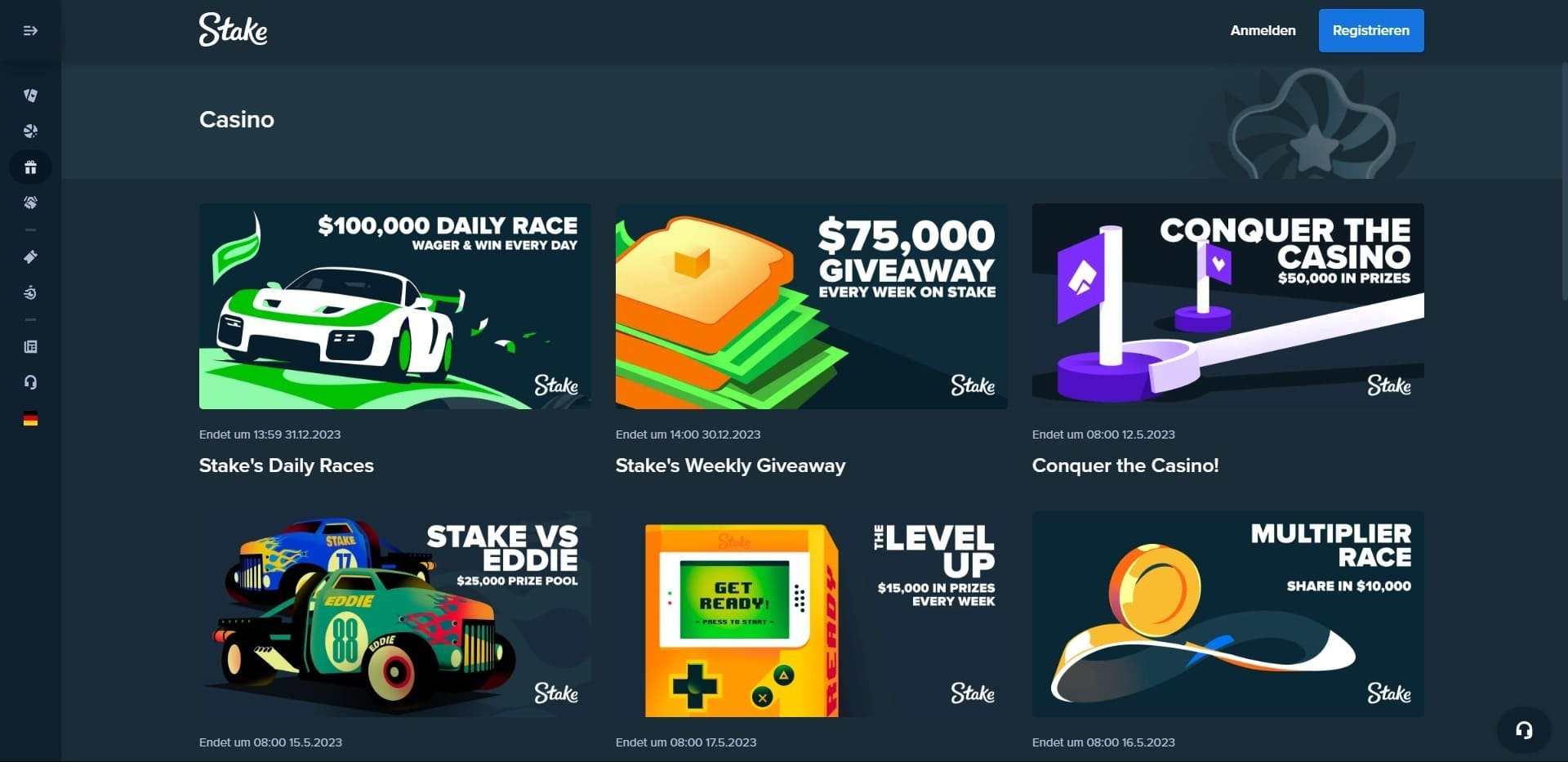The width and height of the screenshot is (1568, 762).
Task: Open the floating live support chat button
Action: 1524,730
